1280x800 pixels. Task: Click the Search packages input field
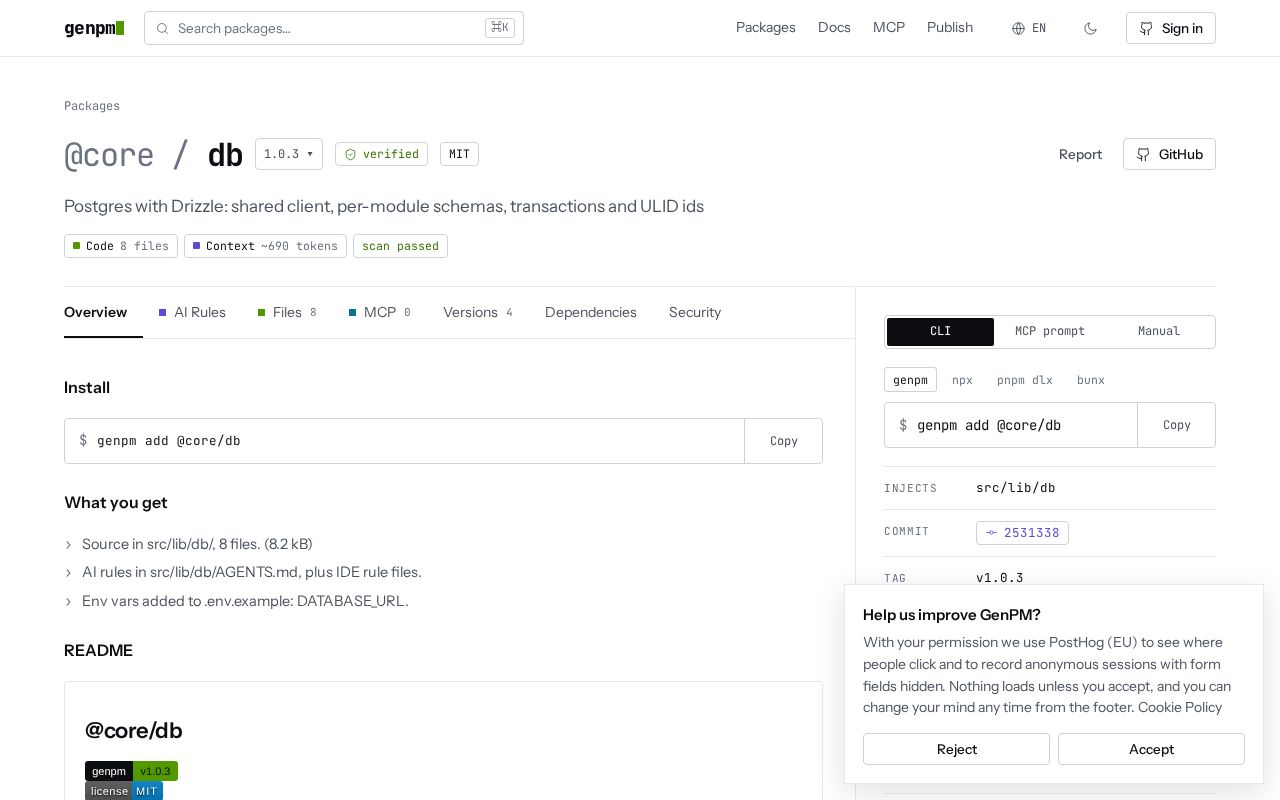tap(334, 28)
